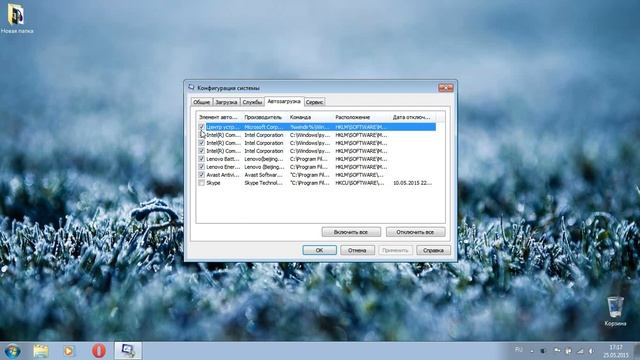
Task: Select the Автозагрузка tab
Action: click(284, 101)
